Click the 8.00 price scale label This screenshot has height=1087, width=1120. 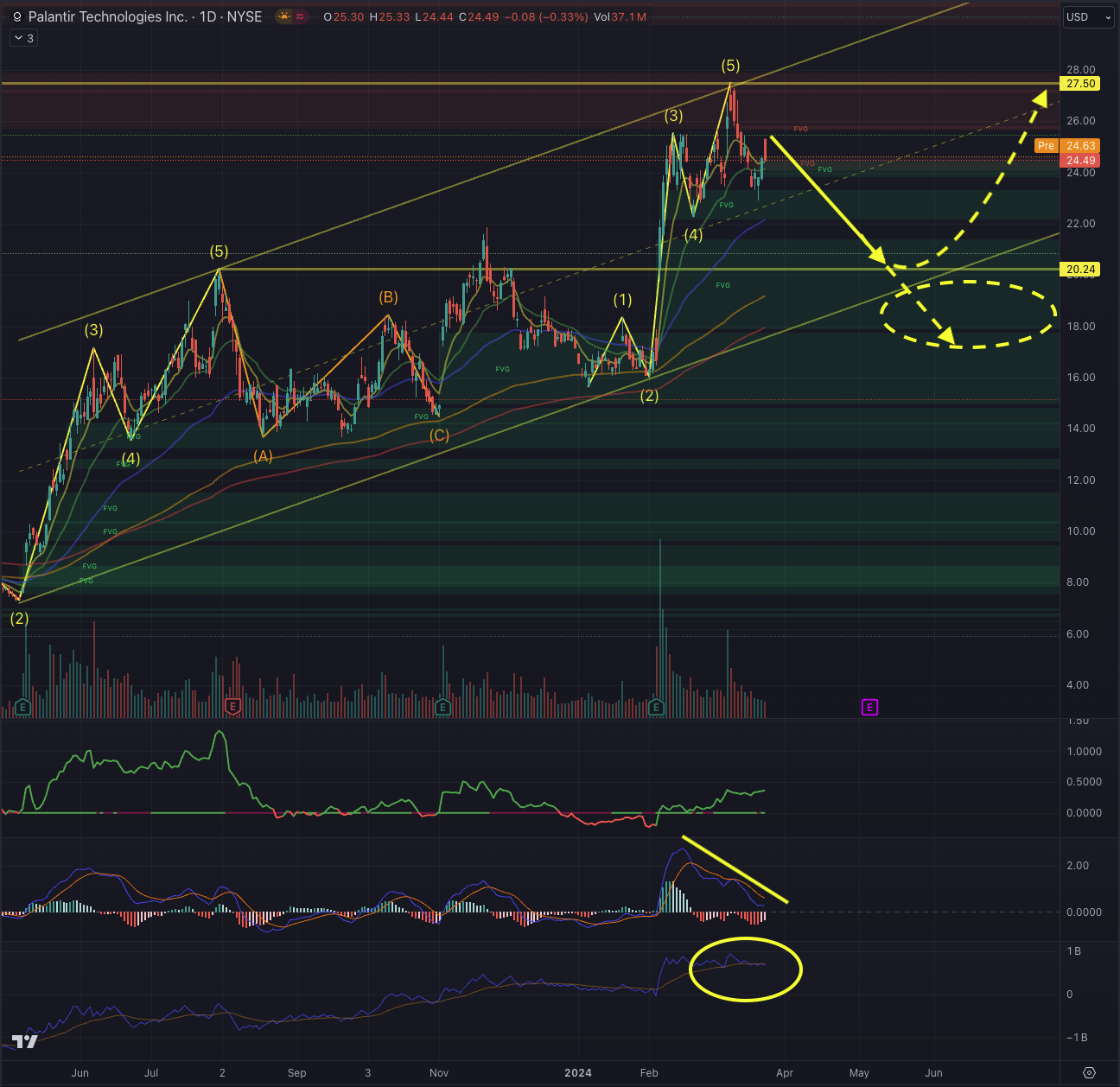(x=1078, y=582)
